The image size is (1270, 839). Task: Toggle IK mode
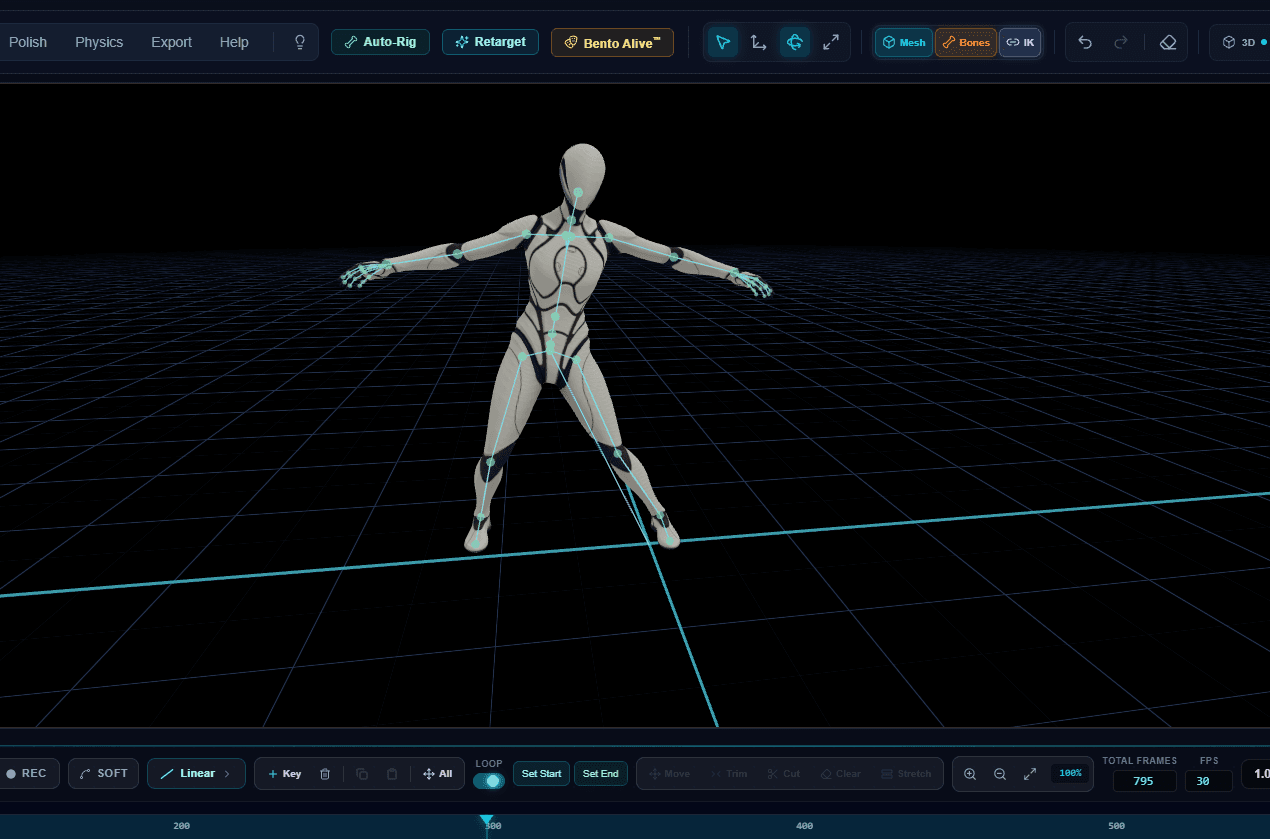pyautogui.click(x=1020, y=42)
